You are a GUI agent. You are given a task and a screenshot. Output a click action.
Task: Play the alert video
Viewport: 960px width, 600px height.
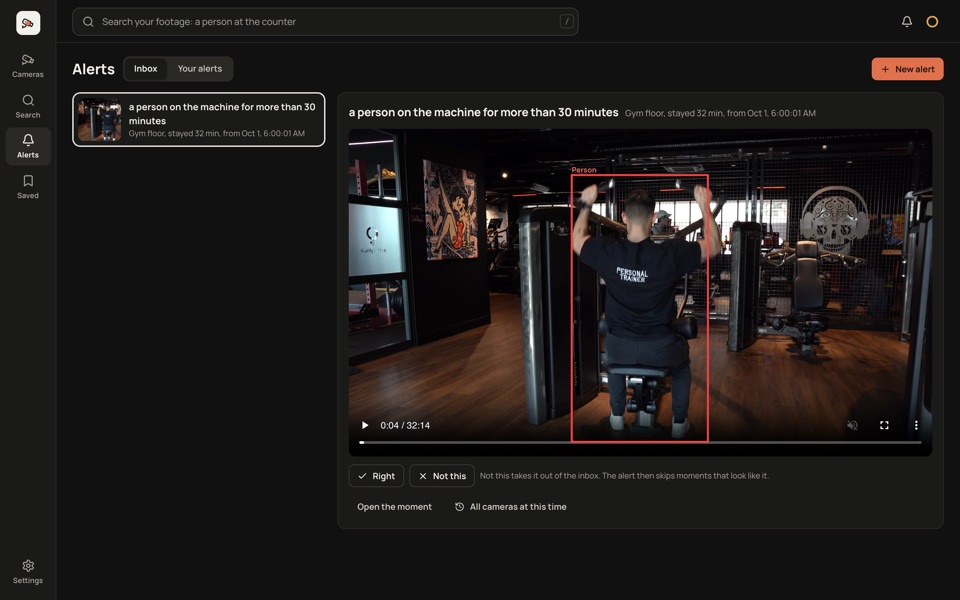(365, 425)
